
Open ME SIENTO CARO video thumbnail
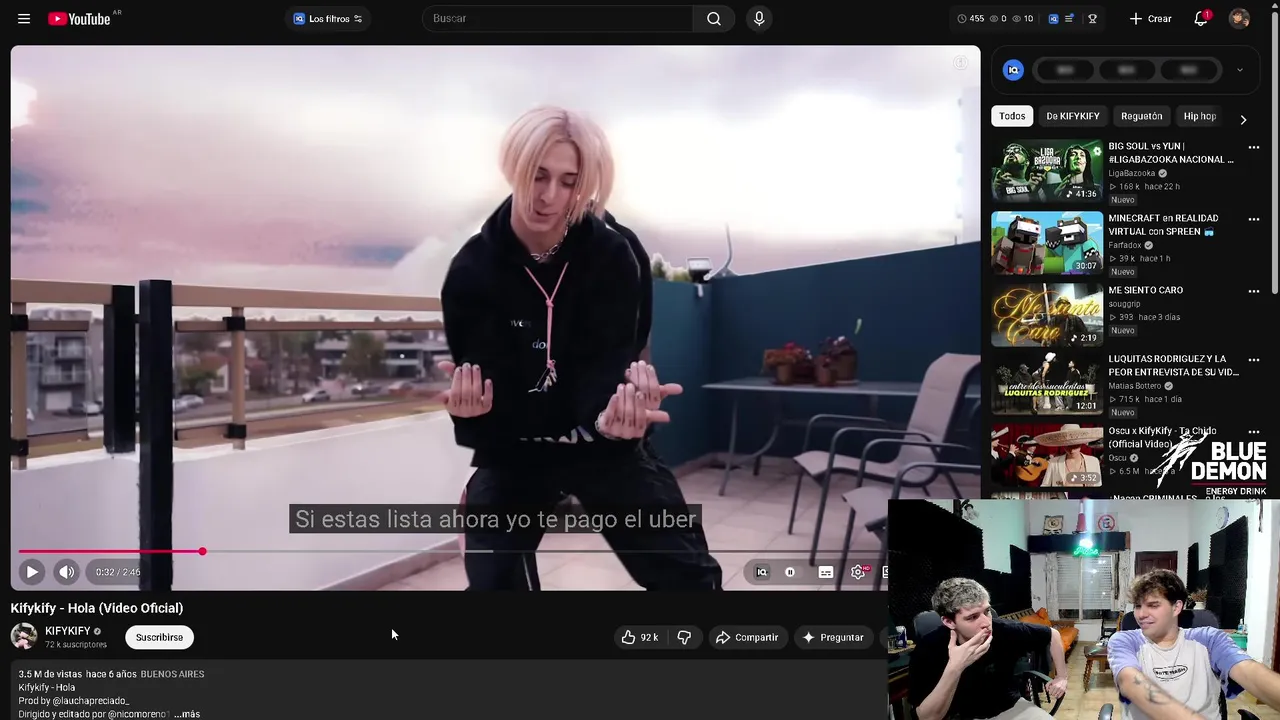point(1047,314)
